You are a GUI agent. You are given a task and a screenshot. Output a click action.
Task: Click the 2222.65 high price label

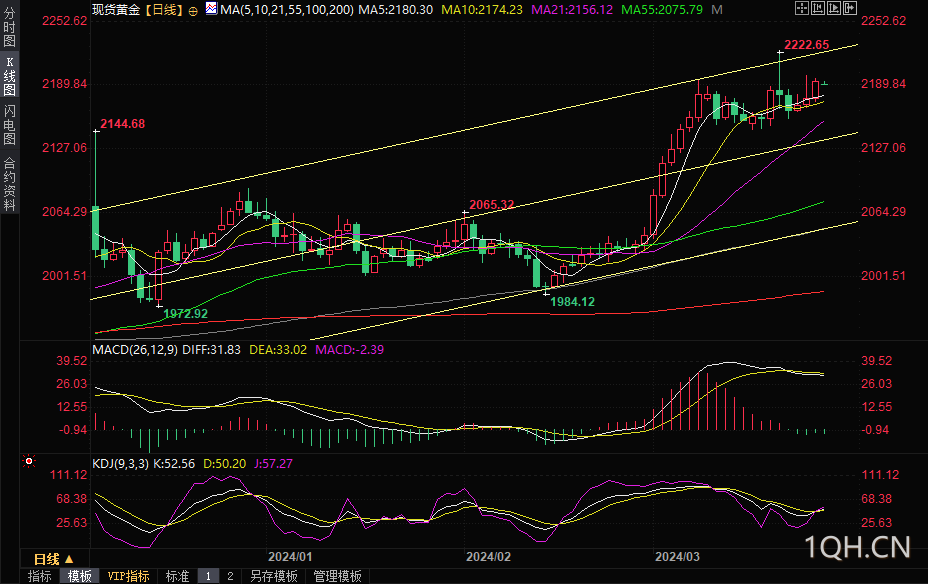pos(807,45)
